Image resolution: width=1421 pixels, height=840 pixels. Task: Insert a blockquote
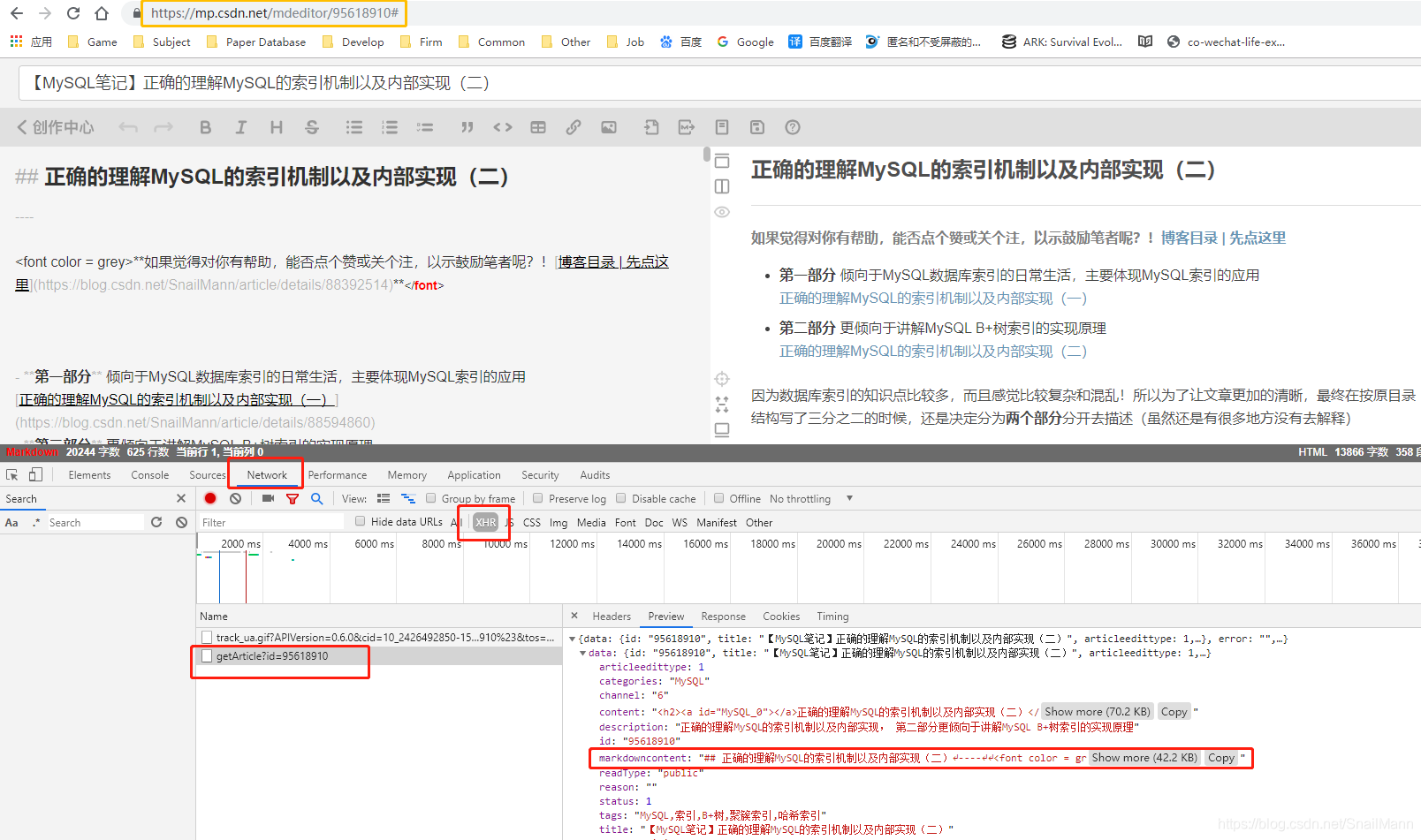point(467,127)
